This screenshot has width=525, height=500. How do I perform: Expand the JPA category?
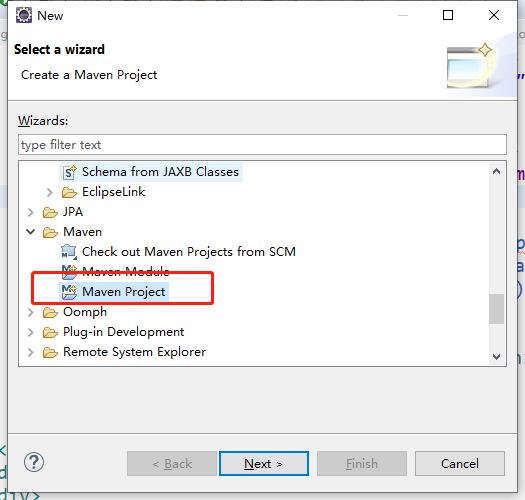coord(31,212)
